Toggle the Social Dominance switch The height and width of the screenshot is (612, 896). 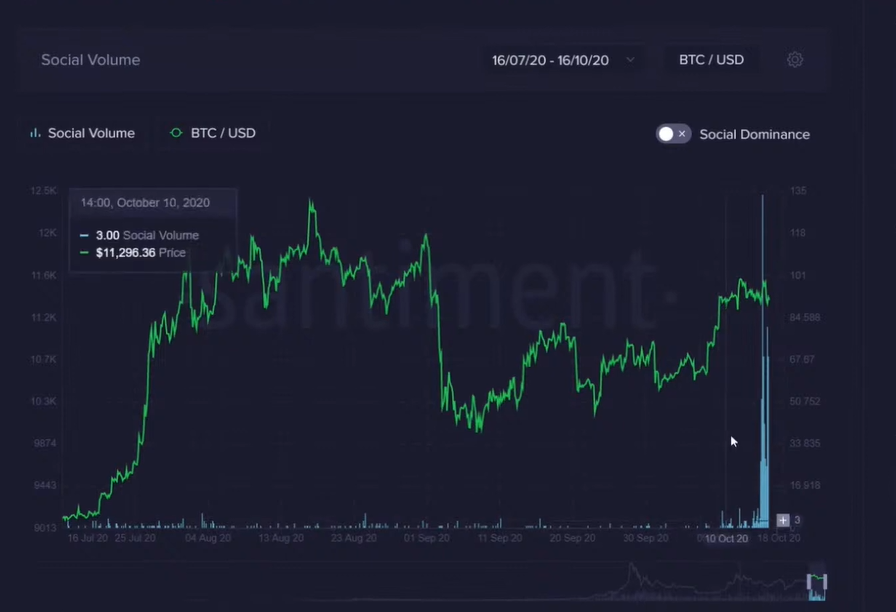(x=673, y=134)
